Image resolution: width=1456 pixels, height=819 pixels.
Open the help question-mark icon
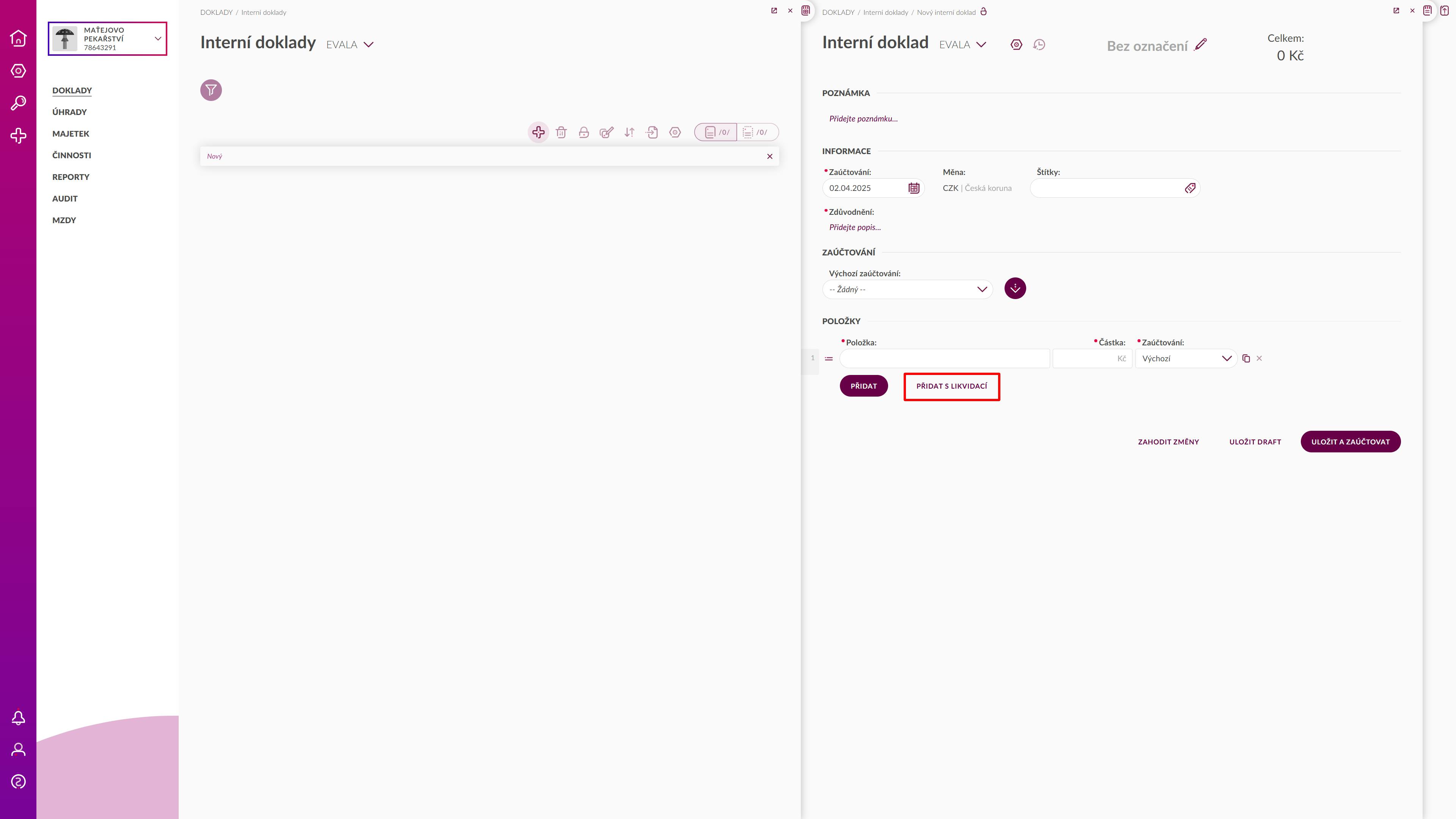click(x=18, y=782)
